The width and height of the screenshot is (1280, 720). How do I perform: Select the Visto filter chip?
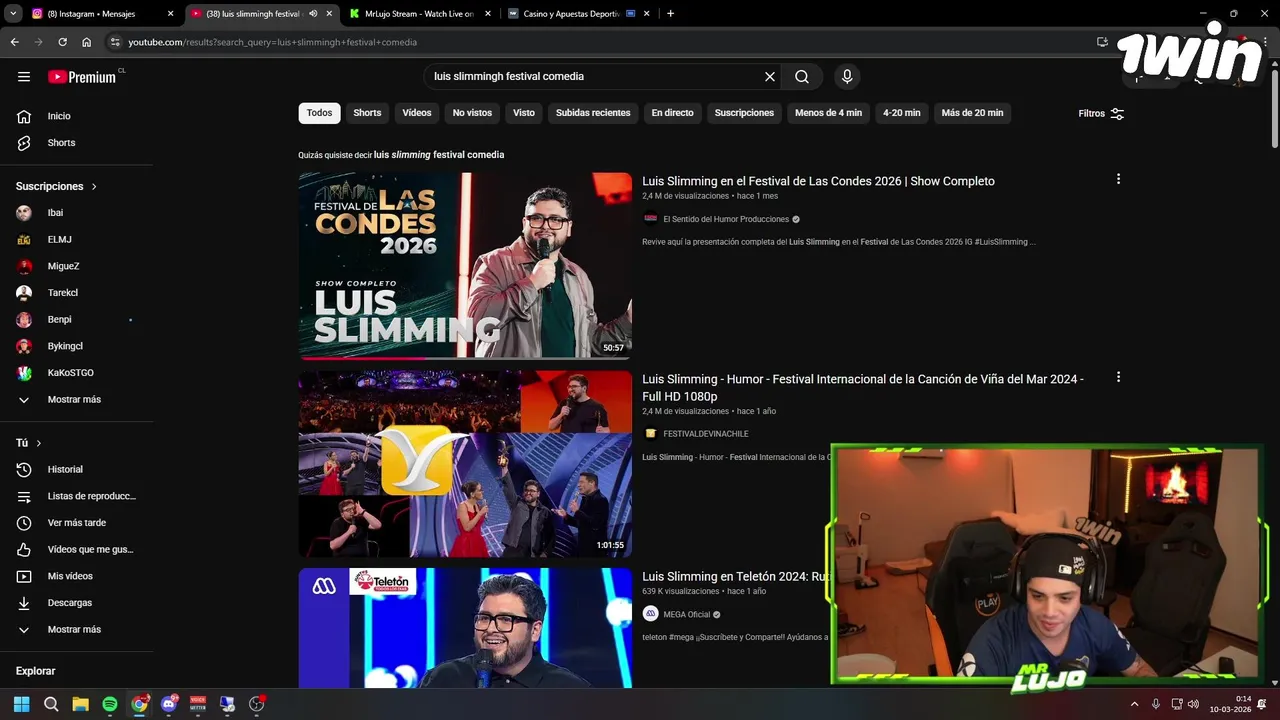pyautogui.click(x=524, y=113)
